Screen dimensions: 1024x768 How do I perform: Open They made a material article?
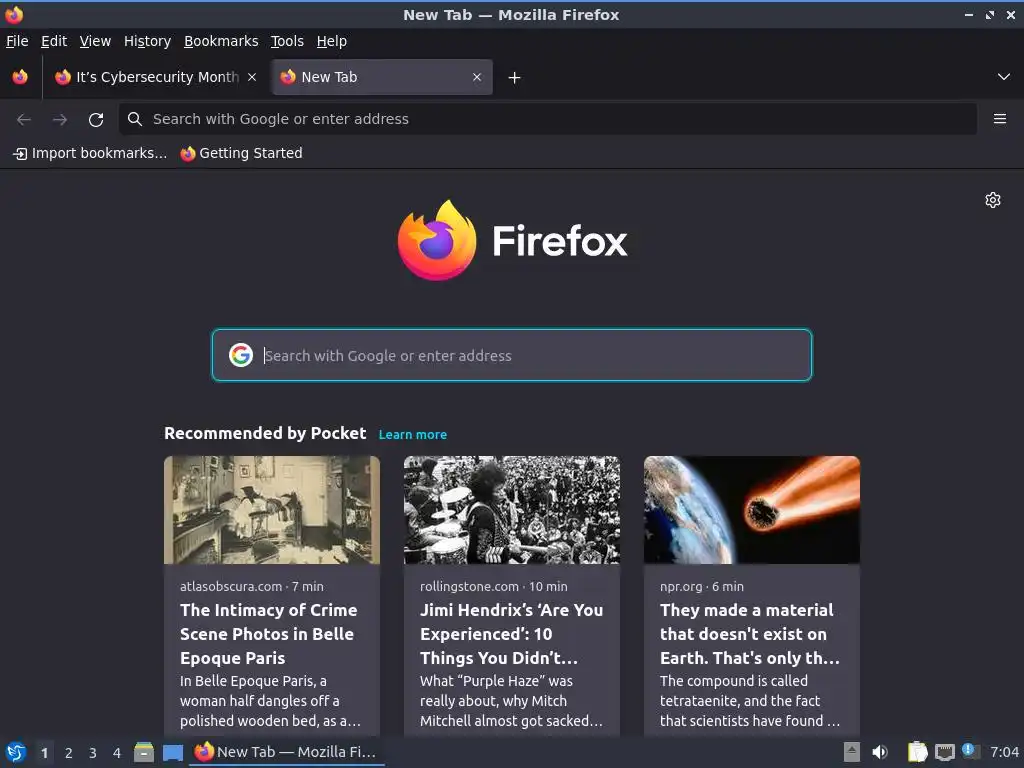pyautogui.click(x=750, y=634)
